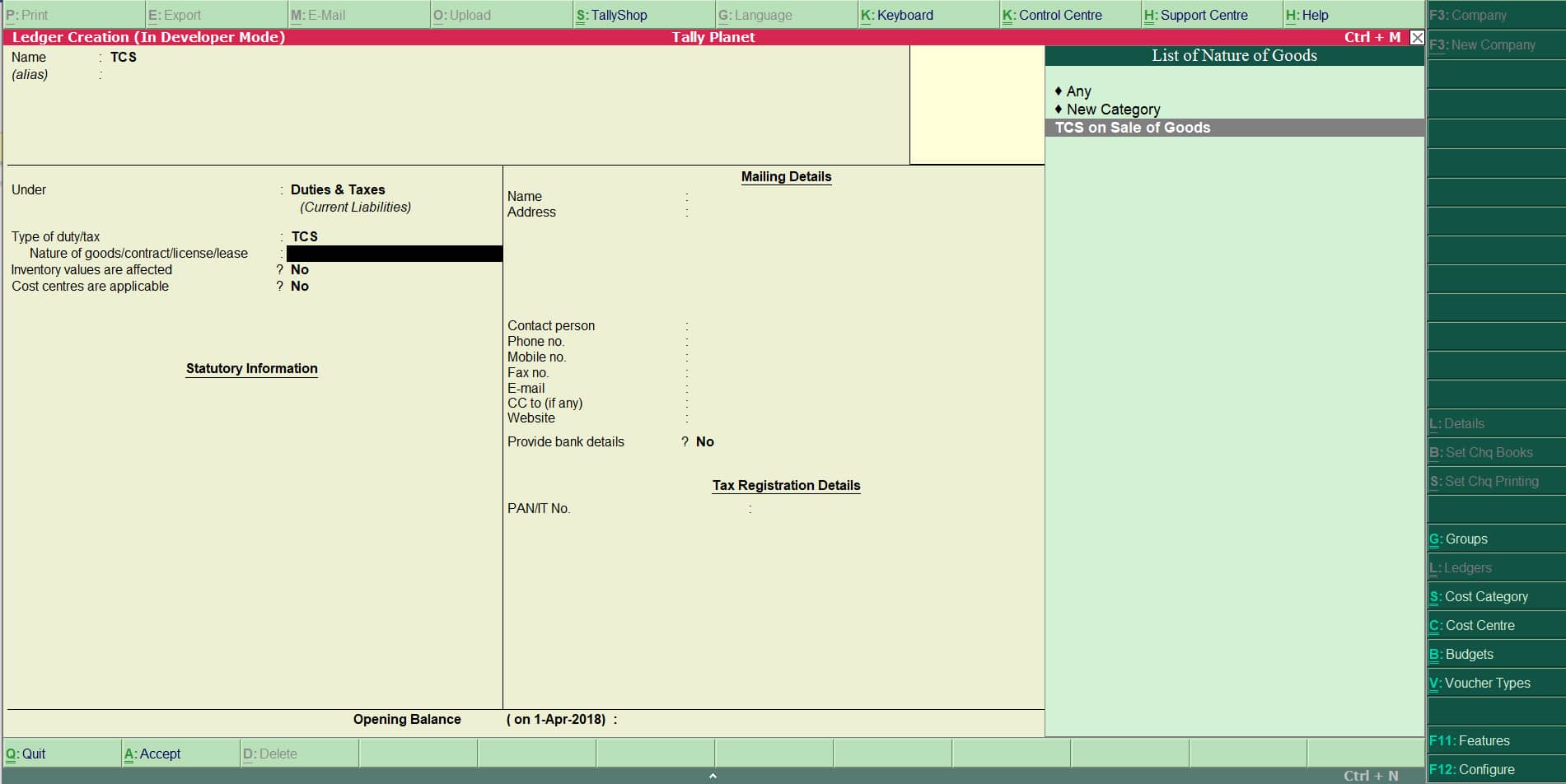The image size is (1566, 784).
Task: Choose 'New Category' from Nature of Goods list
Action: tap(1235, 110)
